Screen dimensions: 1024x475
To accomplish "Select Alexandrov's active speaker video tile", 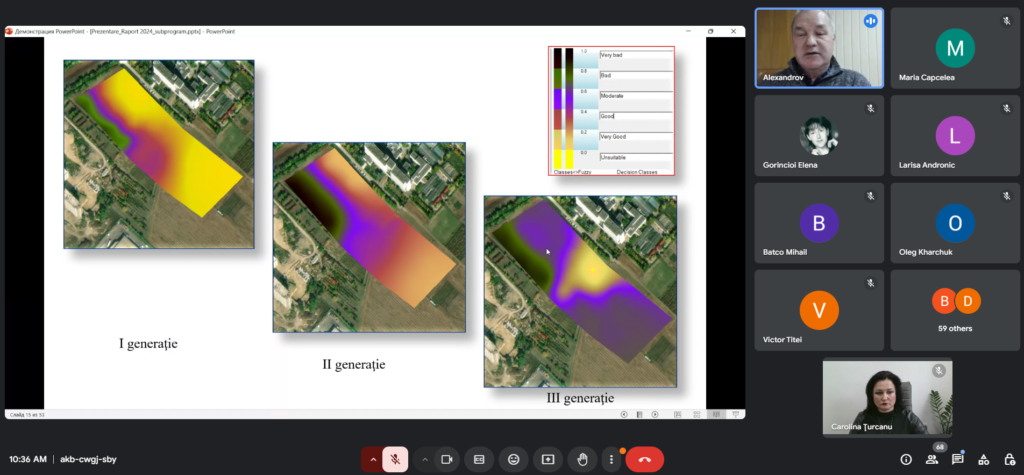I will [818, 48].
